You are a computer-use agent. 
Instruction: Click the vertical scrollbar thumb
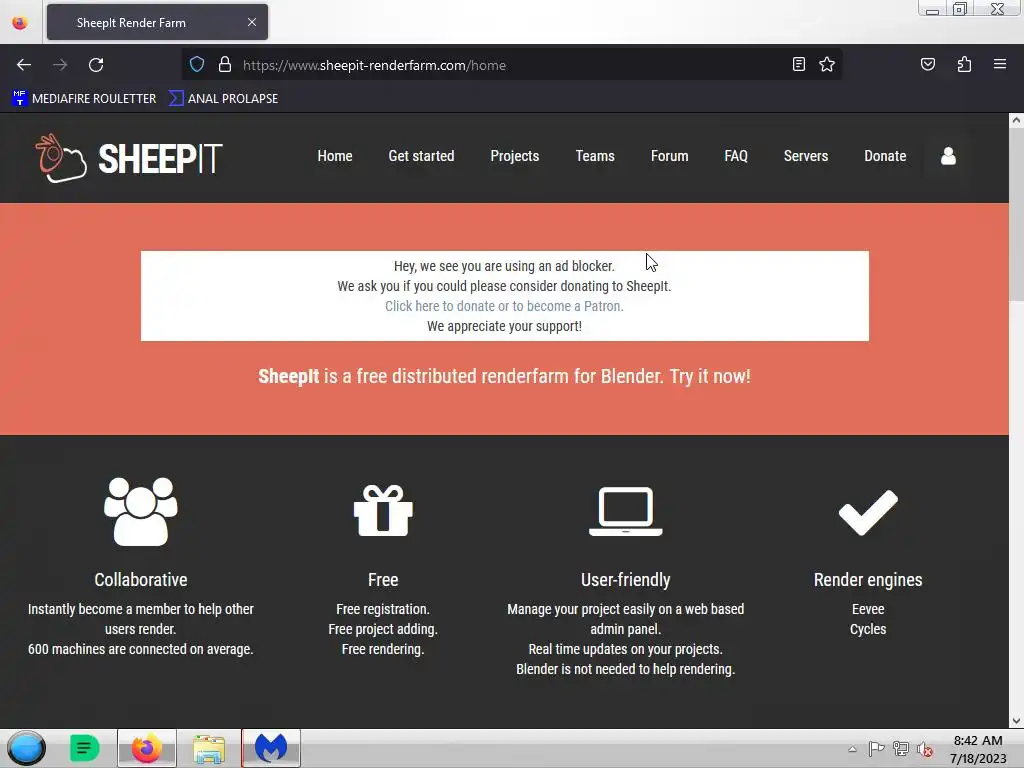[1016, 214]
